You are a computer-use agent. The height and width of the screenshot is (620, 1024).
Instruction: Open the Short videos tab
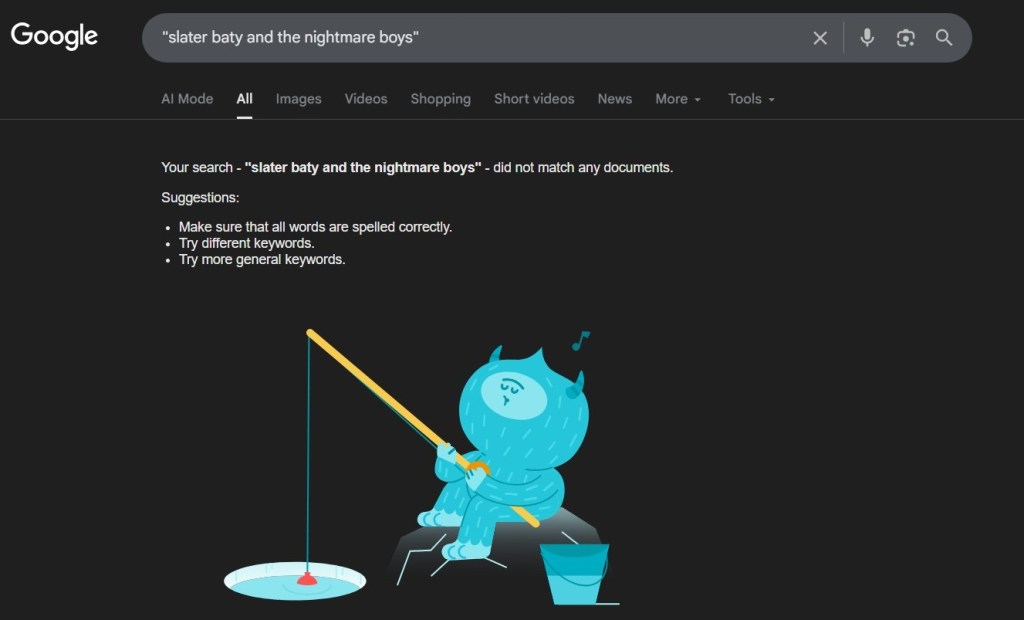point(534,99)
